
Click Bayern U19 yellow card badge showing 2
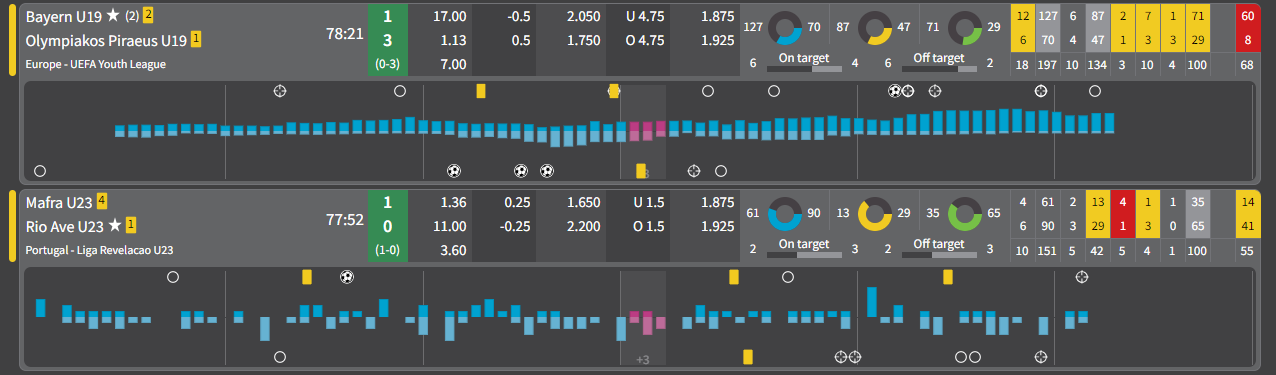149,15
